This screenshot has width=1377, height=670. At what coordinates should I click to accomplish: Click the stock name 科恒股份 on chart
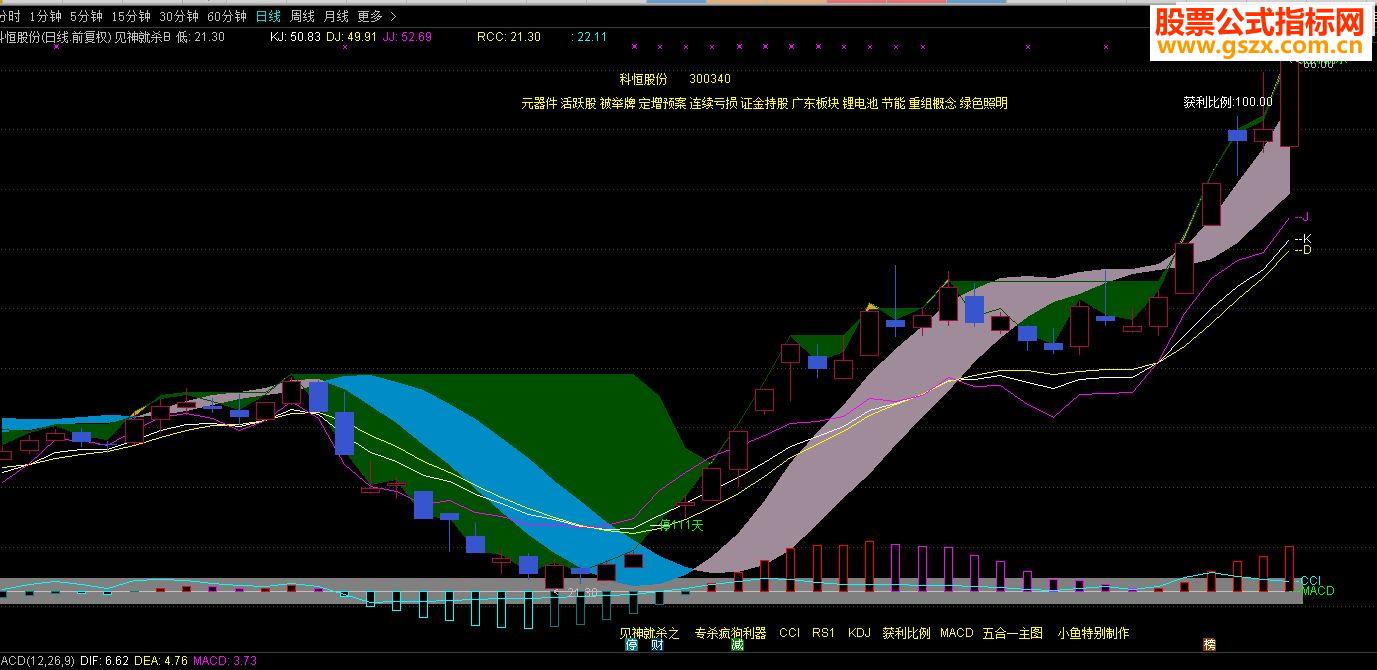[643, 79]
